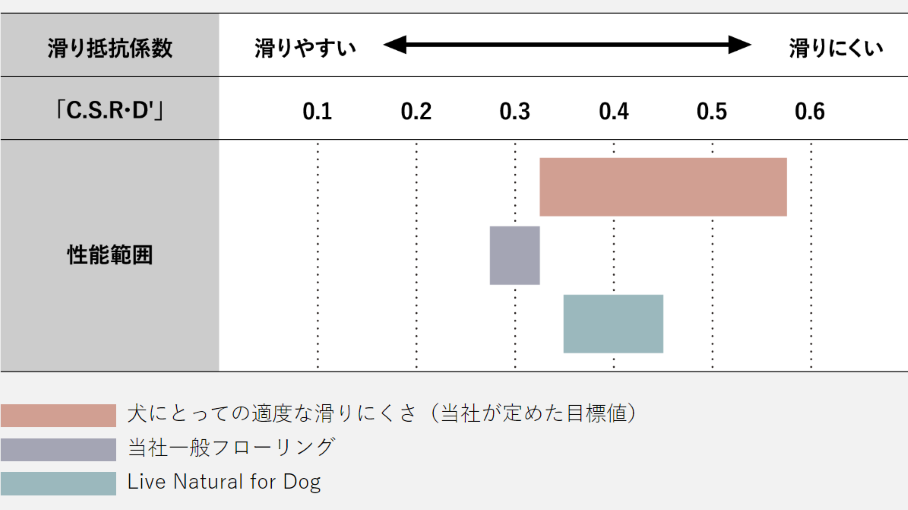Click the 滑りにくい label
The image size is (908, 510).
click(x=836, y=47)
